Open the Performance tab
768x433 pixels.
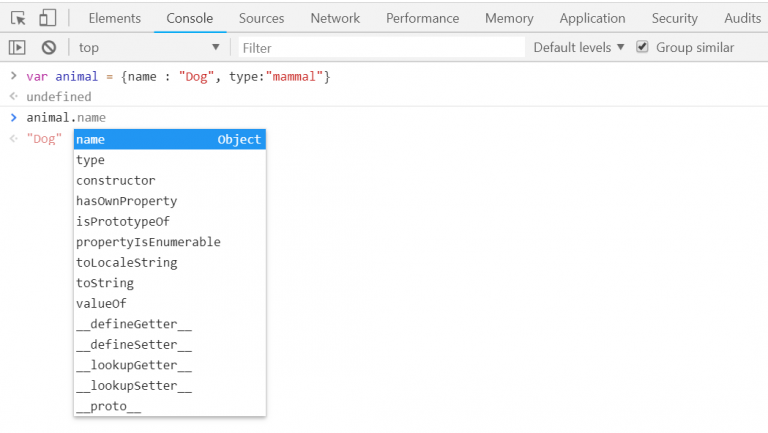tap(422, 18)
